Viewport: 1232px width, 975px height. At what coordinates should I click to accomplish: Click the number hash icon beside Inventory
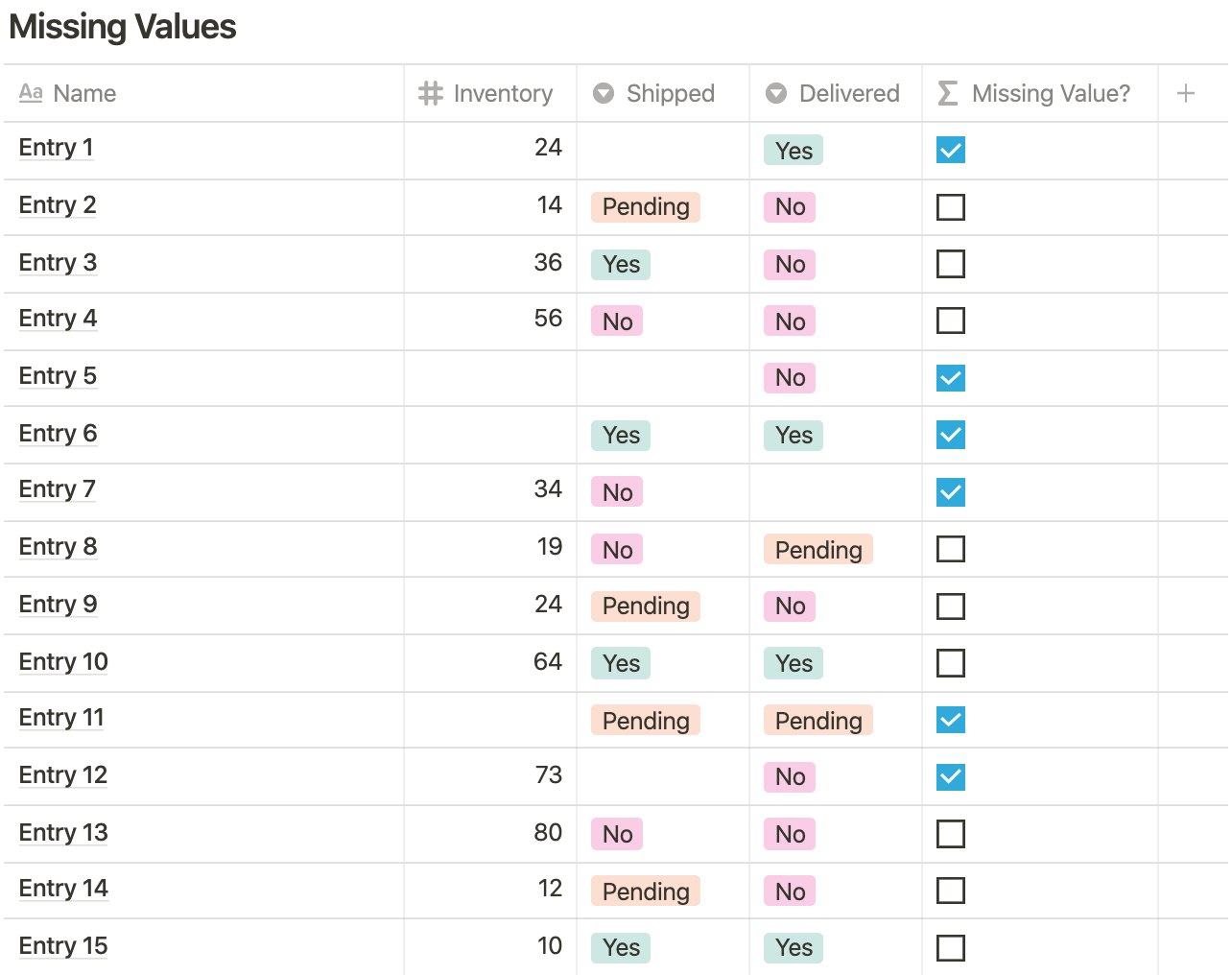(x=431, y=93)
